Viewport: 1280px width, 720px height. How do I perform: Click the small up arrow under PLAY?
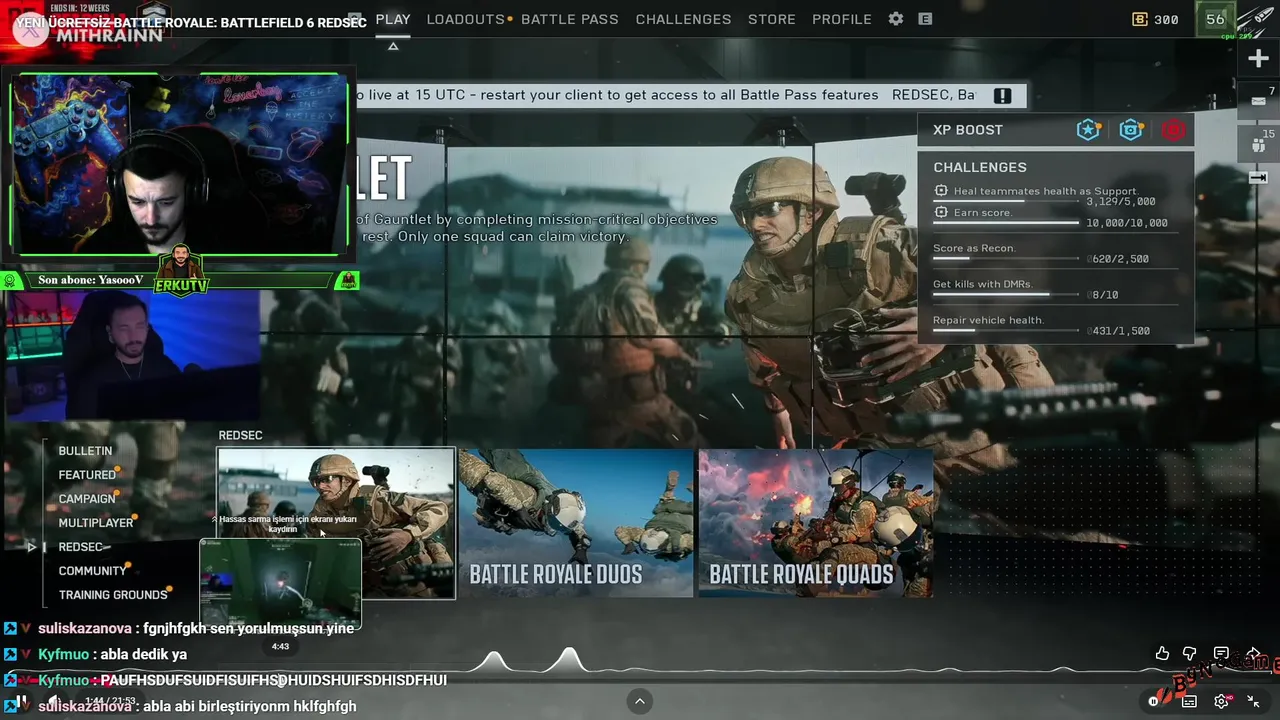click(x=393, y=46)
